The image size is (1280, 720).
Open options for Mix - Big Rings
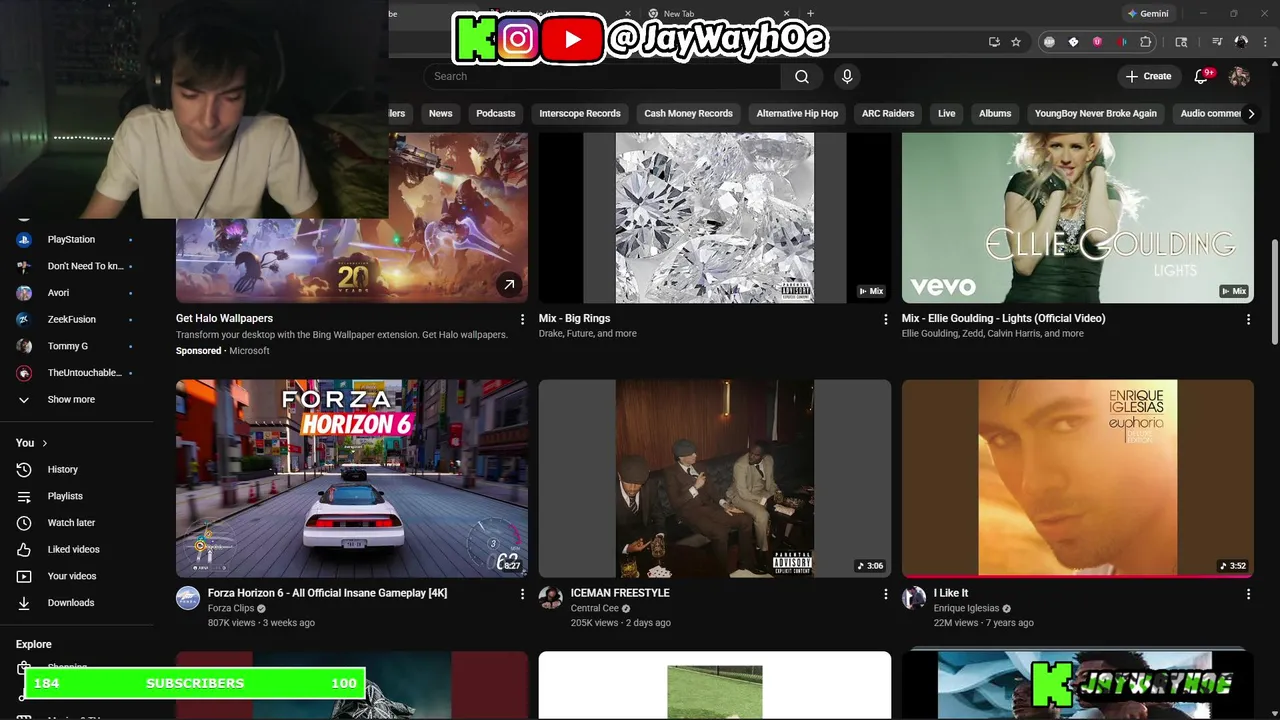[885, 319]
